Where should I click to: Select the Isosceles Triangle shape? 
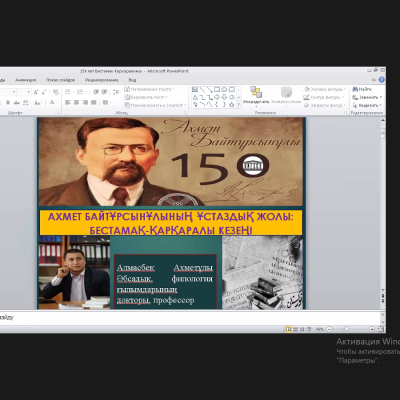[195, 97]
